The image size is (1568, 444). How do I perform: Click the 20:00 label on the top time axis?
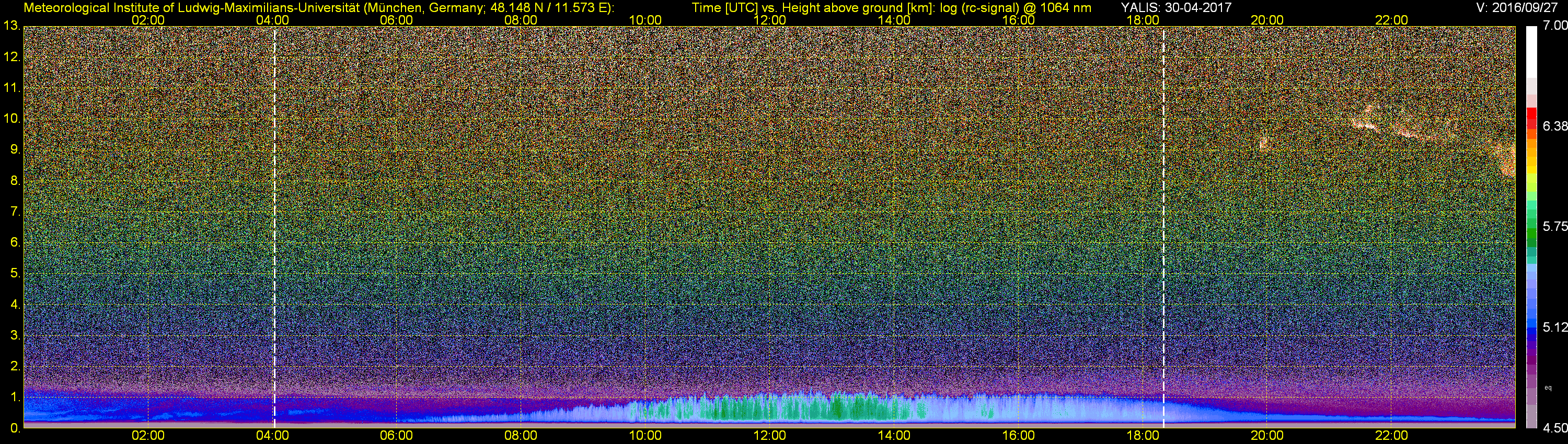click(x=1267, y=20)
